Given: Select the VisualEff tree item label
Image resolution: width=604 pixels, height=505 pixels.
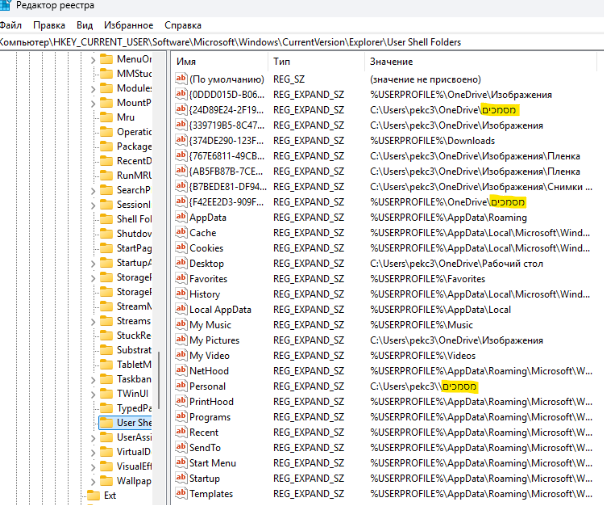Looking at the screenshot, I should 134,466.
